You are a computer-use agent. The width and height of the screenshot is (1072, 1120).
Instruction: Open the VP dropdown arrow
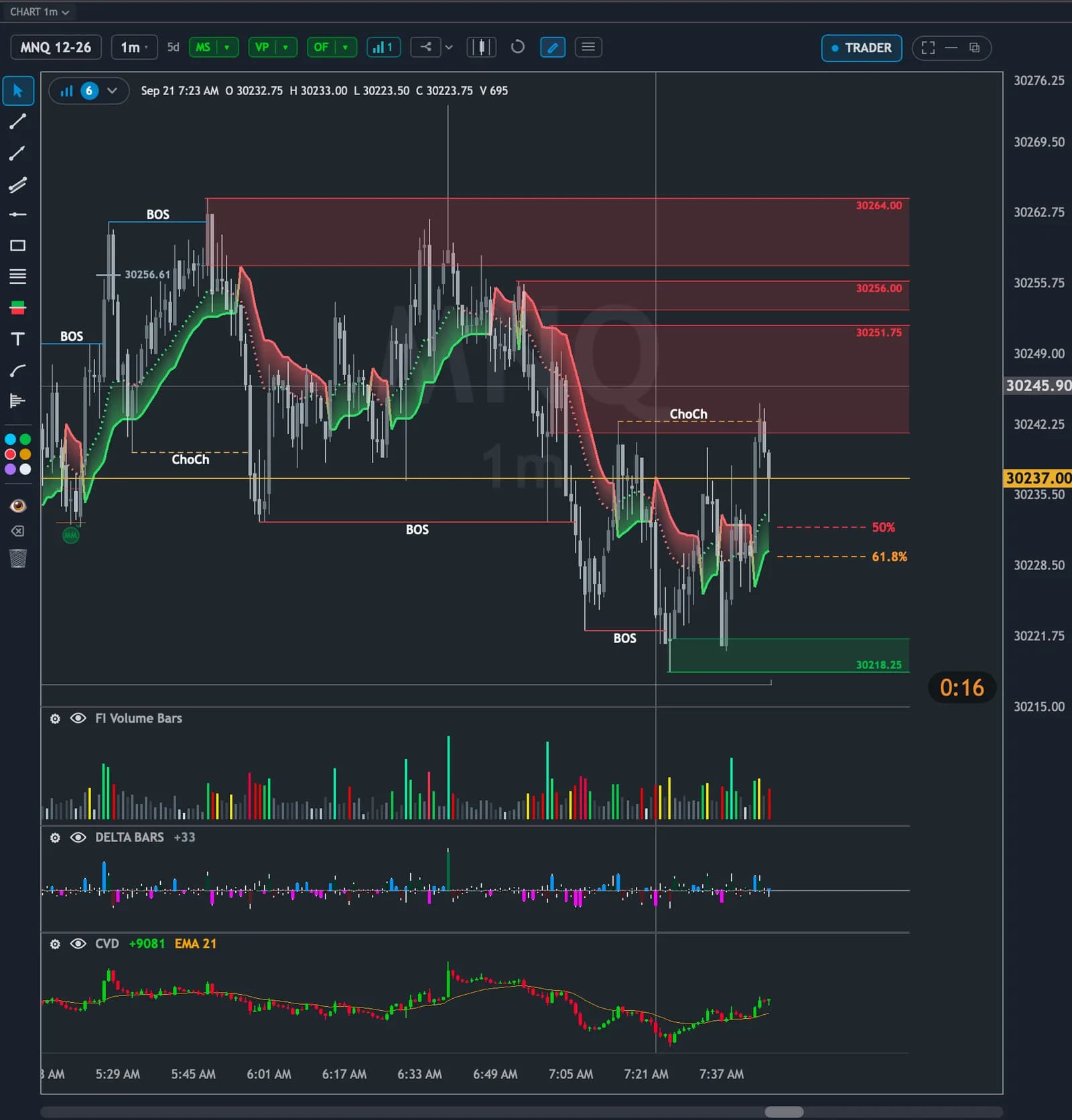[x=286, y=47]
